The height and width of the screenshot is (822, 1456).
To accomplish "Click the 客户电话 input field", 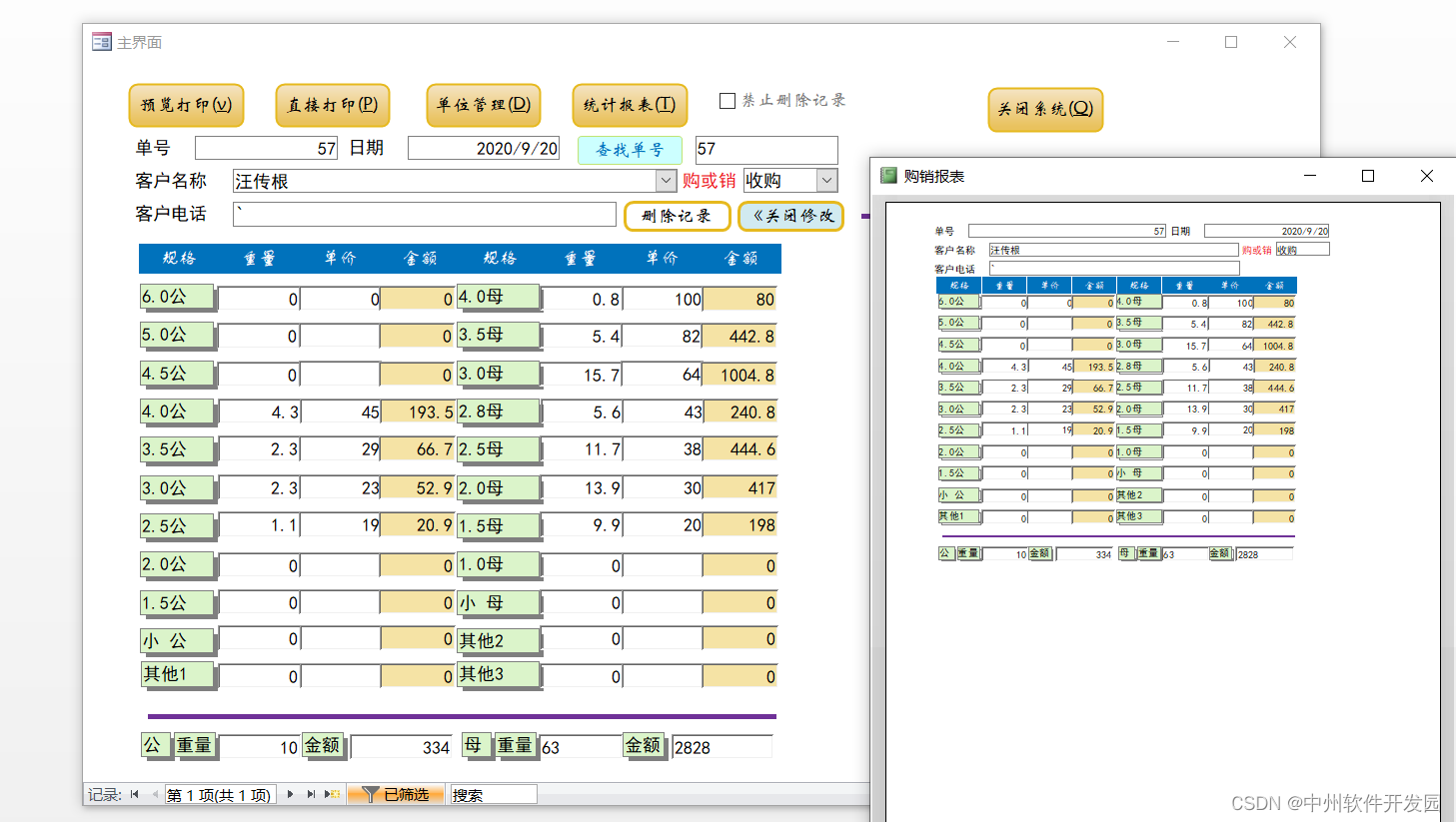I will [x=425, y=215].
